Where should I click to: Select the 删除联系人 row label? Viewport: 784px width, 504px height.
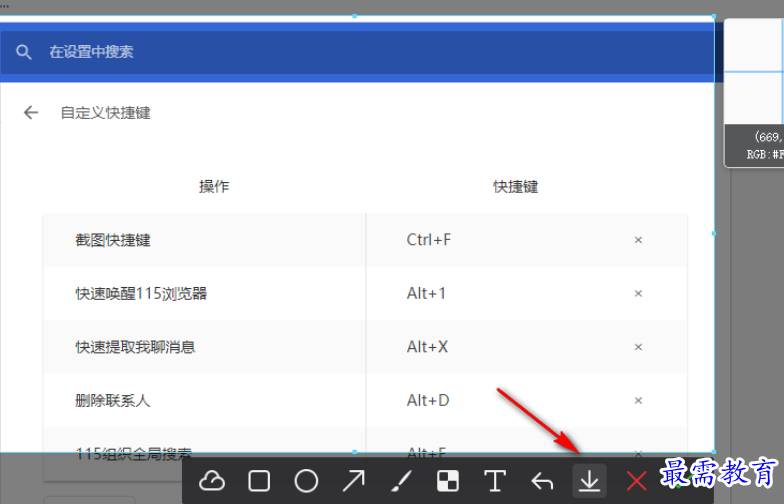[113, 400]
